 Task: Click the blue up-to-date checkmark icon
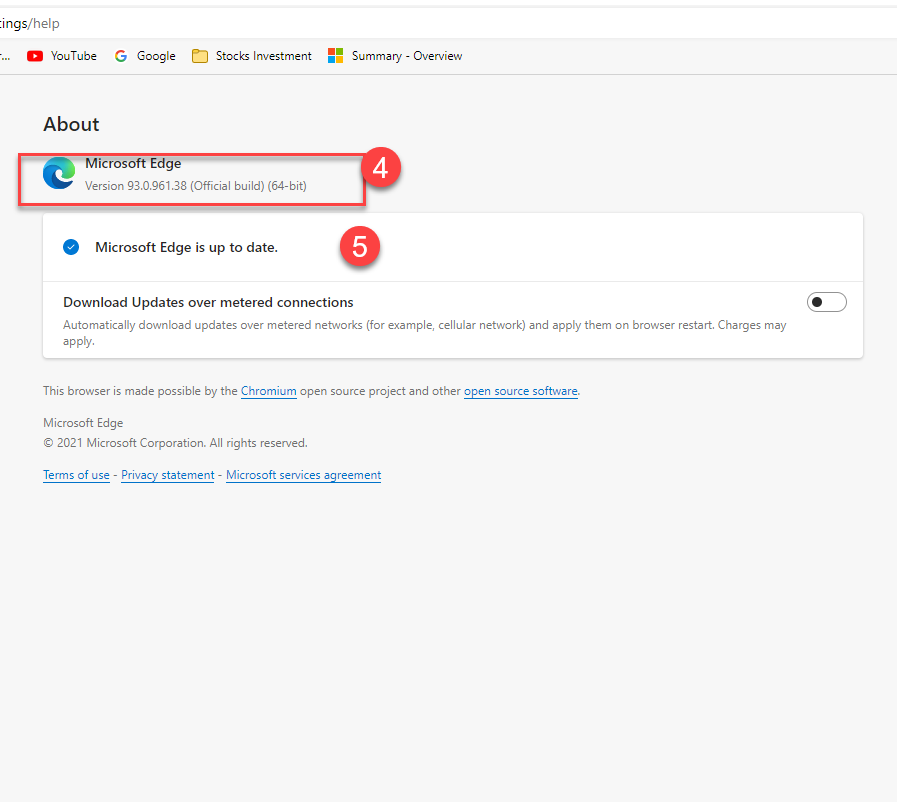click(x=71, y=247)
